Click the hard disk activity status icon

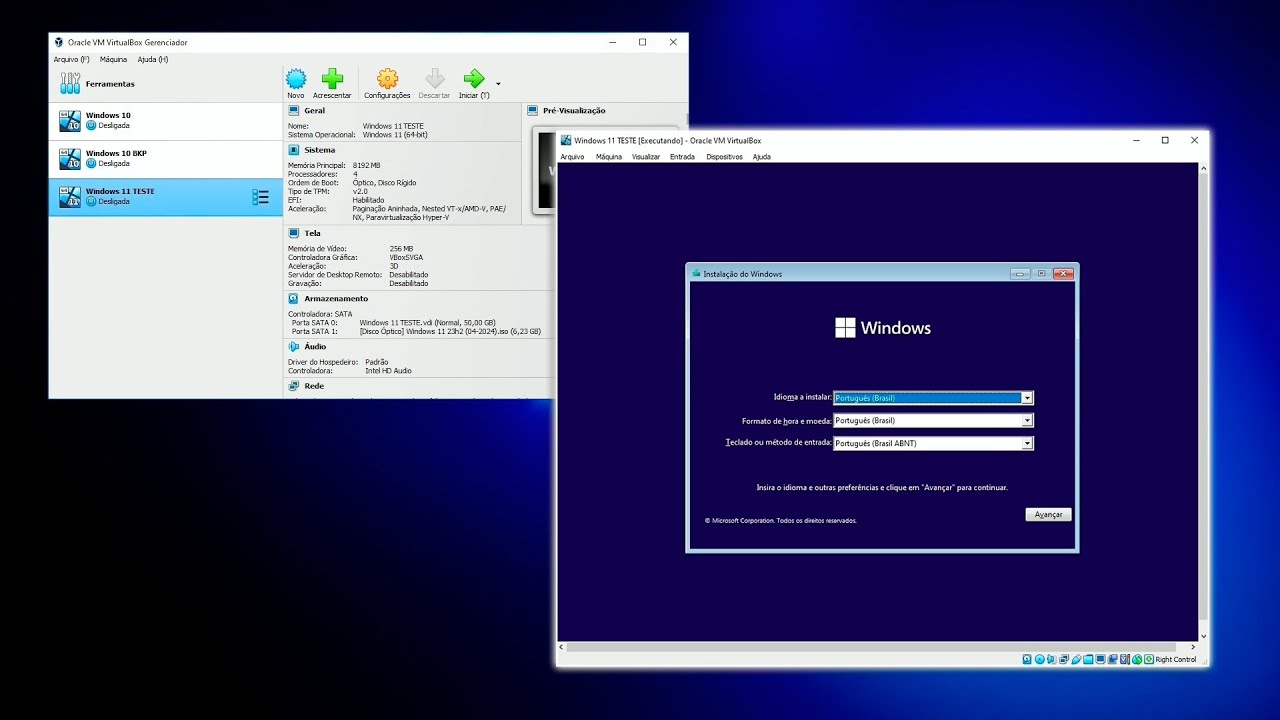tap(1027, 659)
